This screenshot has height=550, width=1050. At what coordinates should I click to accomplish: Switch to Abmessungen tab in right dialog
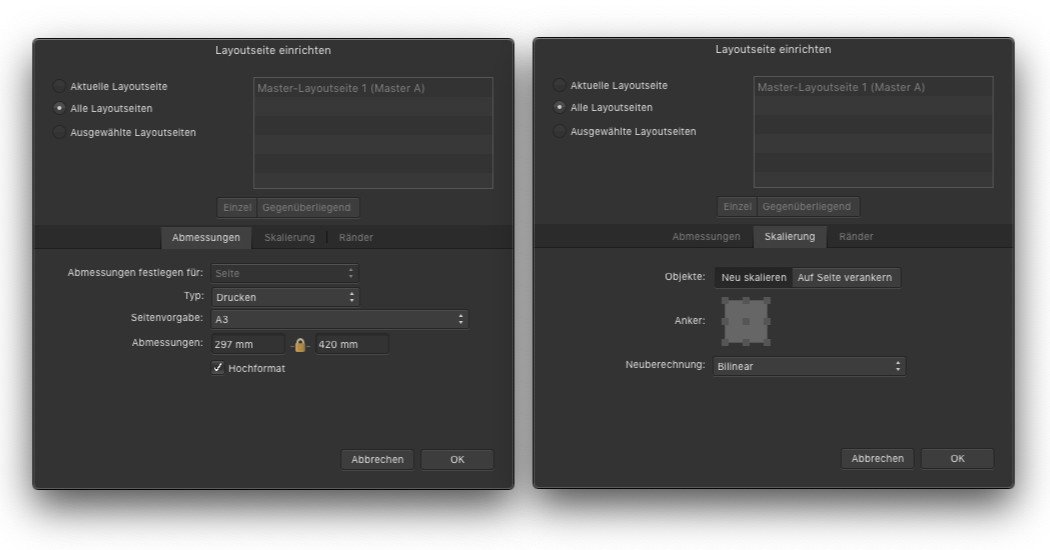(706, 236)
